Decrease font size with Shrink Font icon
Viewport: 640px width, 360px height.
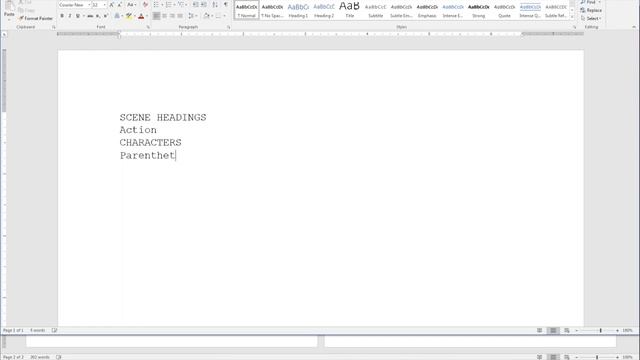[119, 5]
